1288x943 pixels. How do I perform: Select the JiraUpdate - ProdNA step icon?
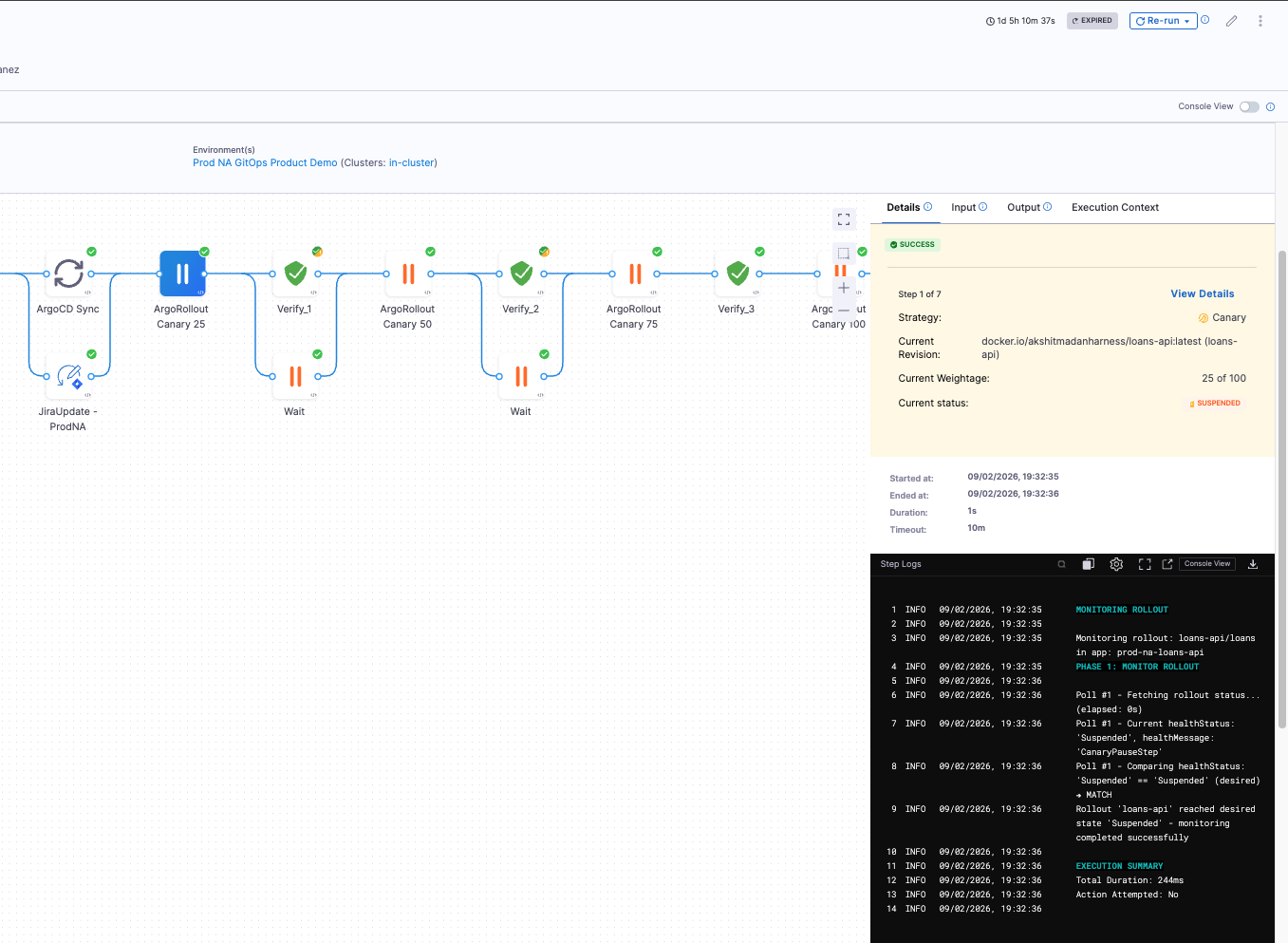[x=68, y=376]
